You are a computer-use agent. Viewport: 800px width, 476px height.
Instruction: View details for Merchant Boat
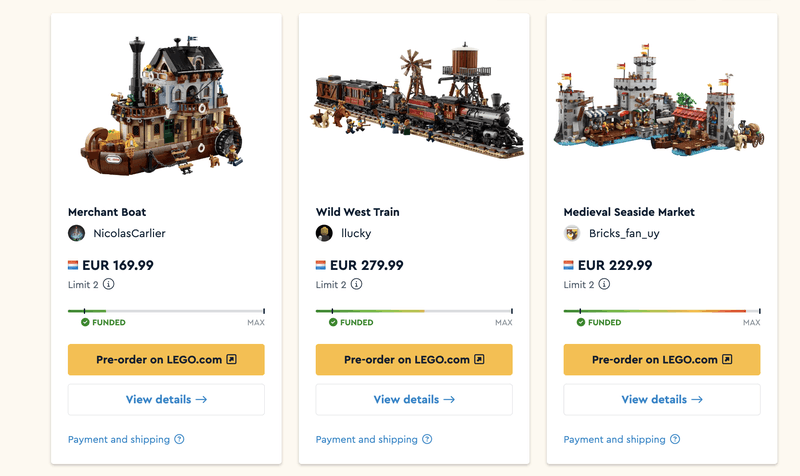point(166,399)
